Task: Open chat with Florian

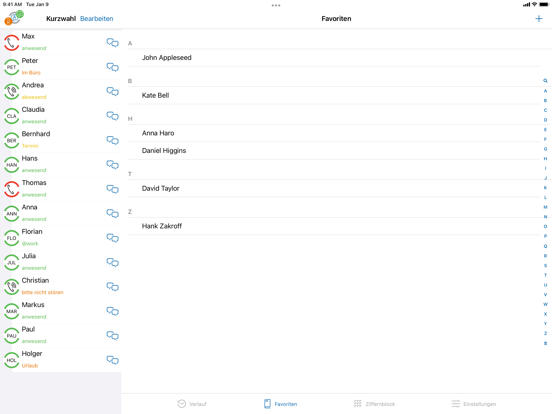Action: (113, 238)
